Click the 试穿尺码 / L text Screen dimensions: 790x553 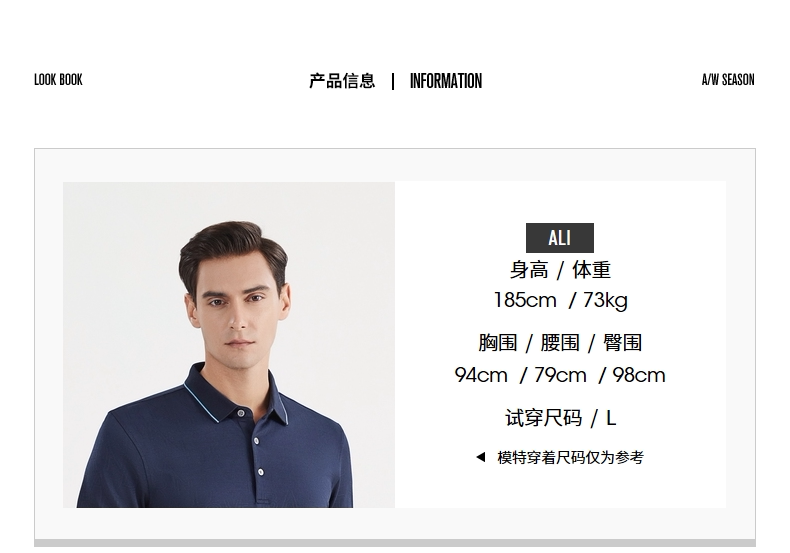pyautogui.click(x=561, y=418)
